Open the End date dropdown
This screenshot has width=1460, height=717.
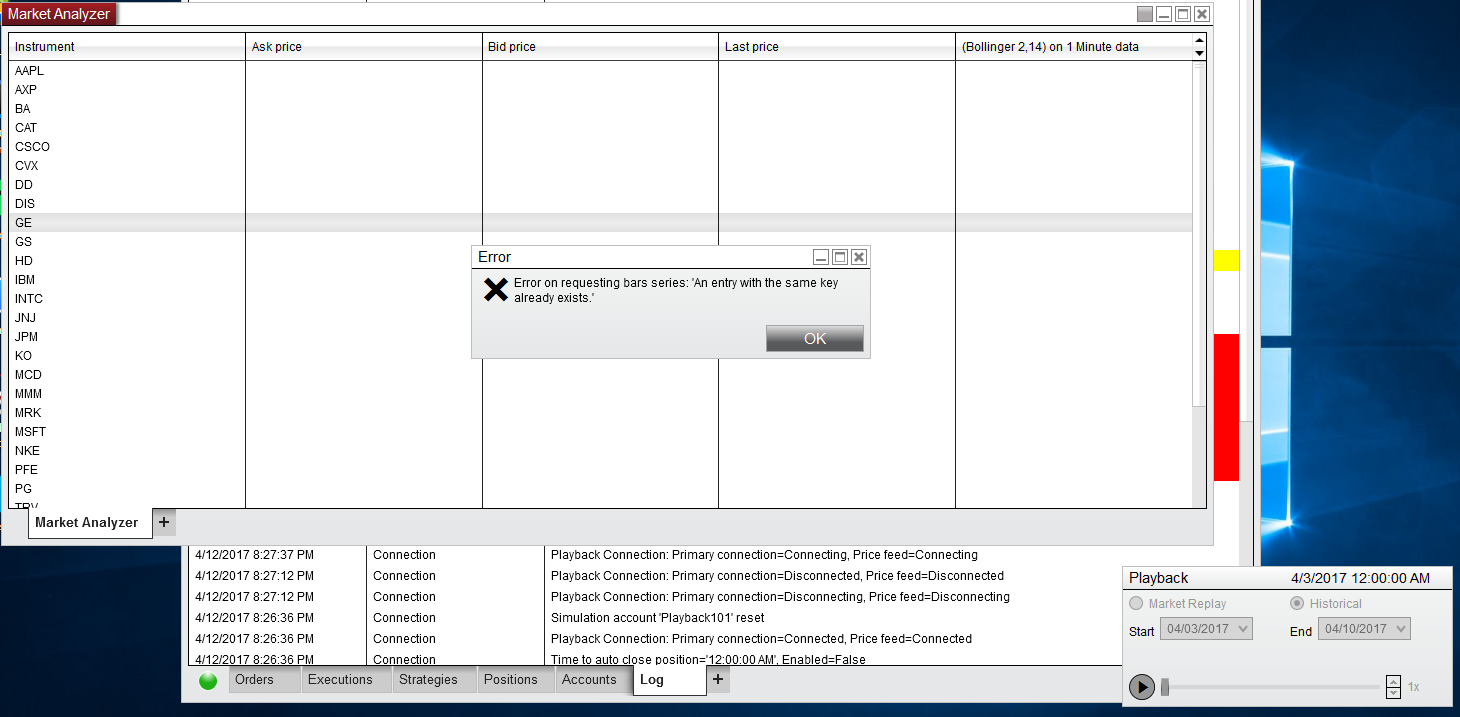[x=1364, y=629]
